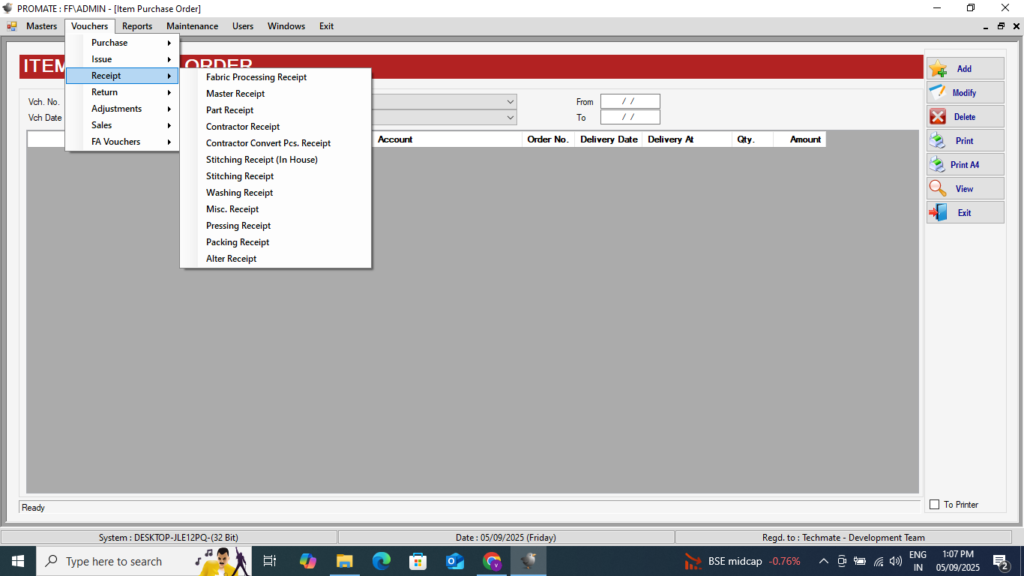Select Fabric Processing Receipt
Image resolution: width=1024 pixels, height=576 pixels.
click(256, 77)
